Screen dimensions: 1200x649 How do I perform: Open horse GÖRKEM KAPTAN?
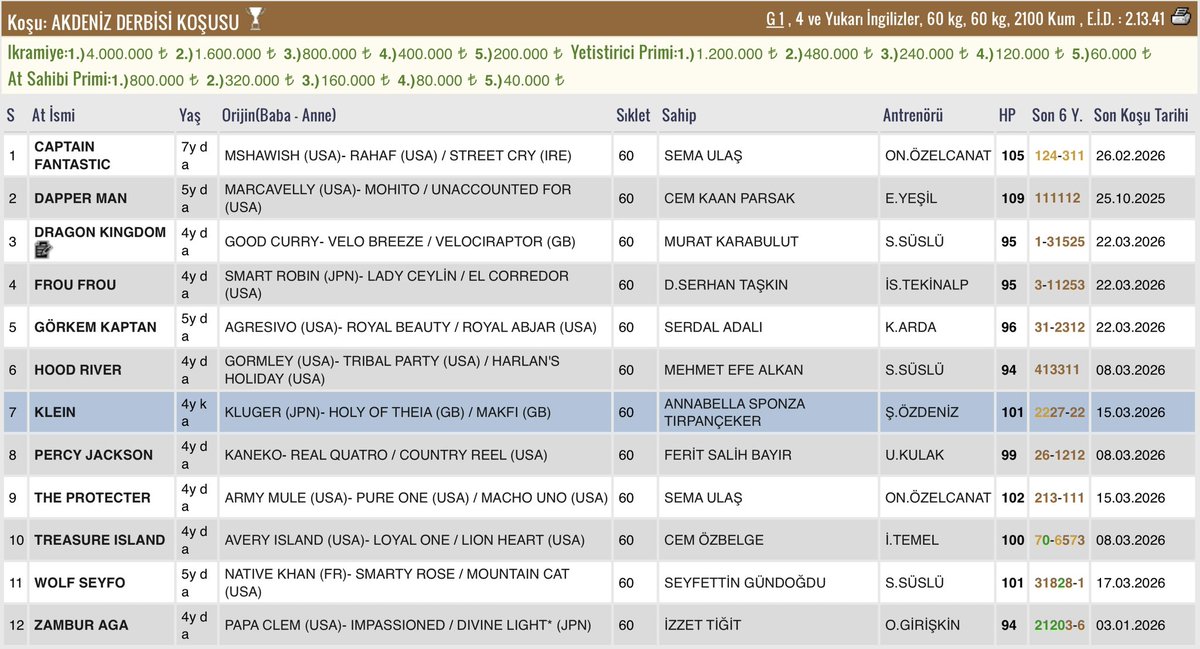95,327
